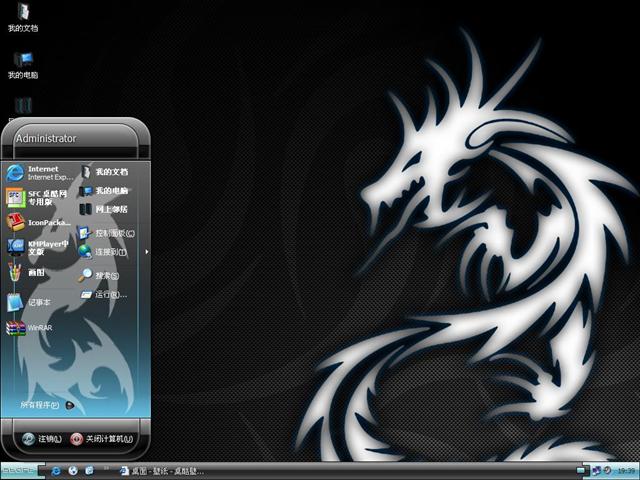Open KMPlayer中文版 in Start menu
640x480 pixels.
pos(38,247)
